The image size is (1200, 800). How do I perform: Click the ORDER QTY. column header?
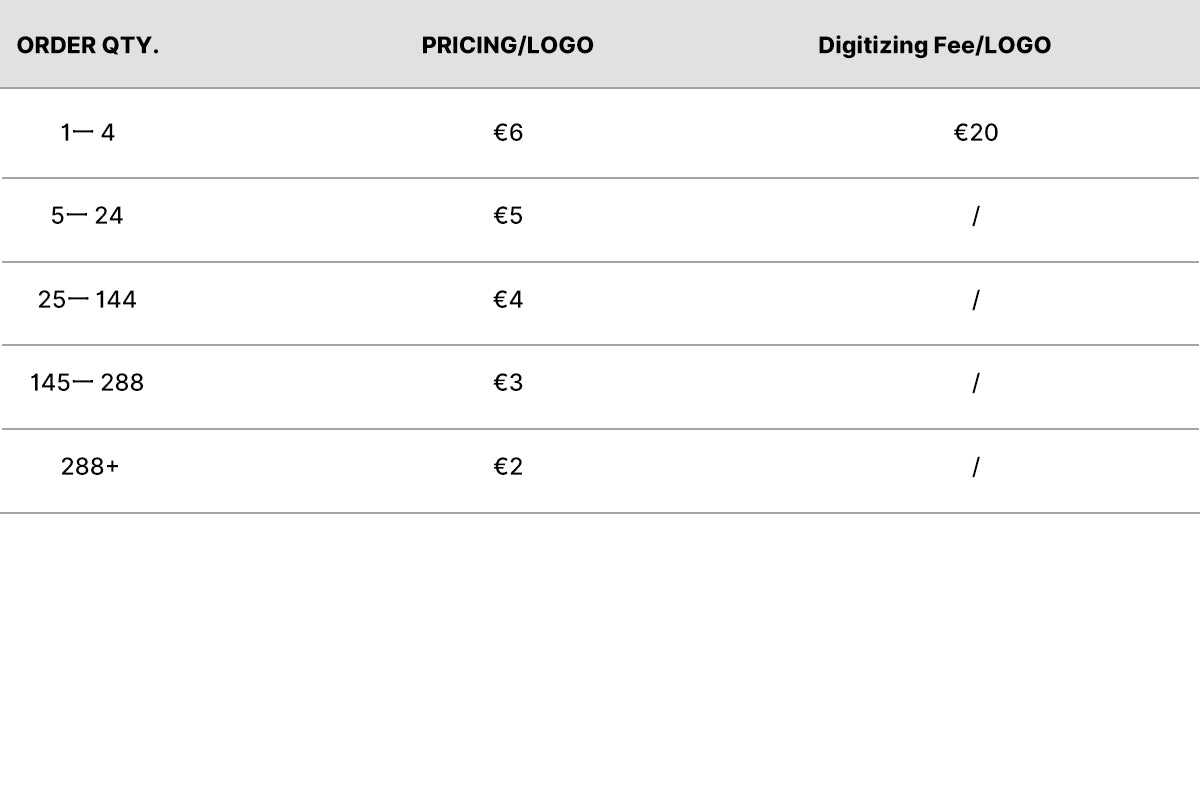88,46
